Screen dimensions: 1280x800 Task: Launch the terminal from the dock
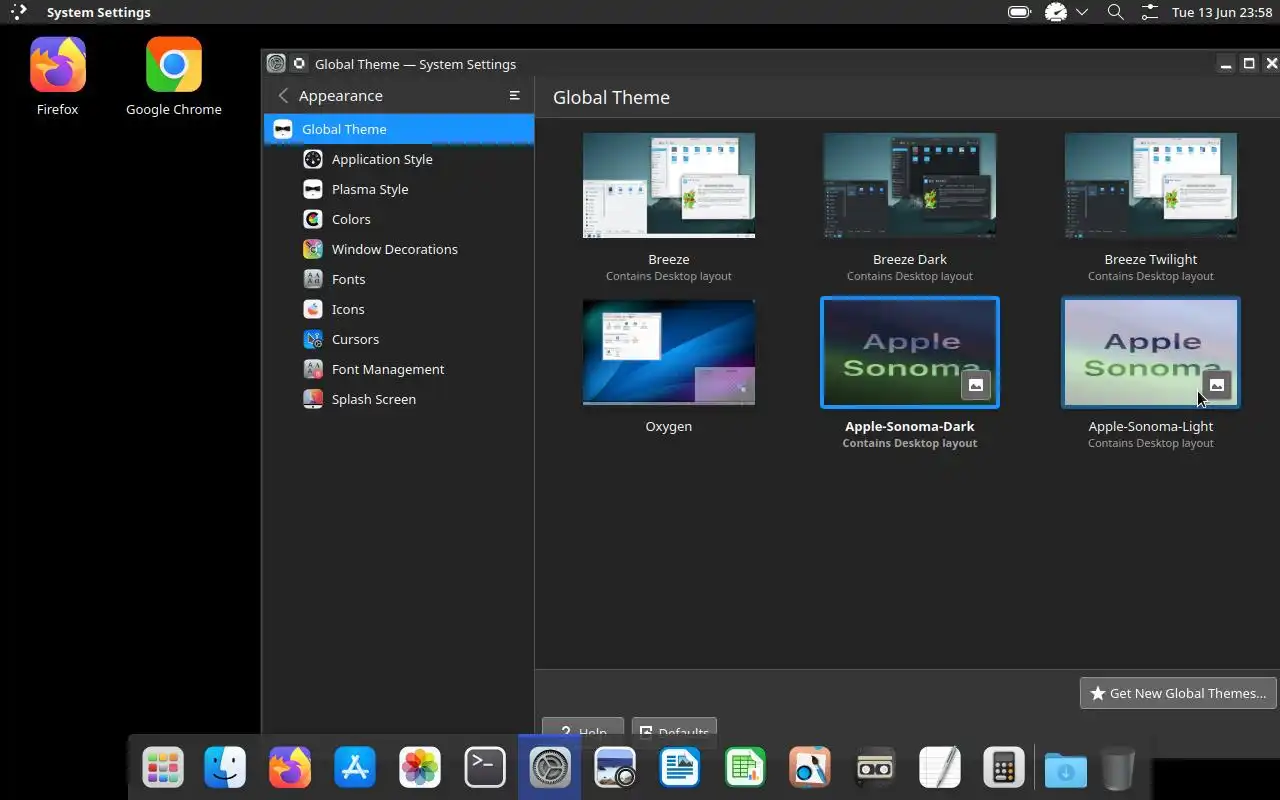[485, 768]
